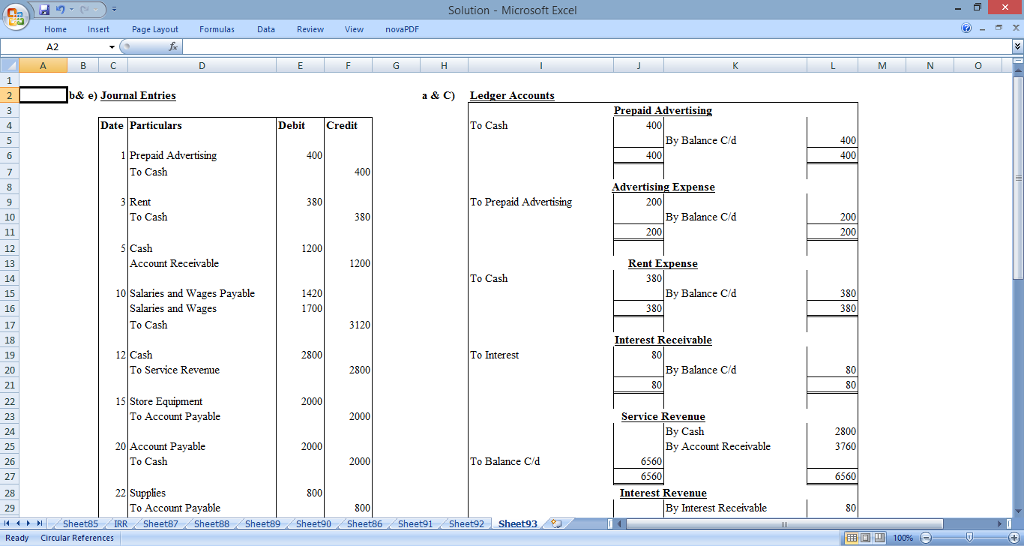Viewport: 1024px width, 546px height.
Task: Click the horizontal scrollbar thumb
Action: pyautogui.click(x=785, y=524)
